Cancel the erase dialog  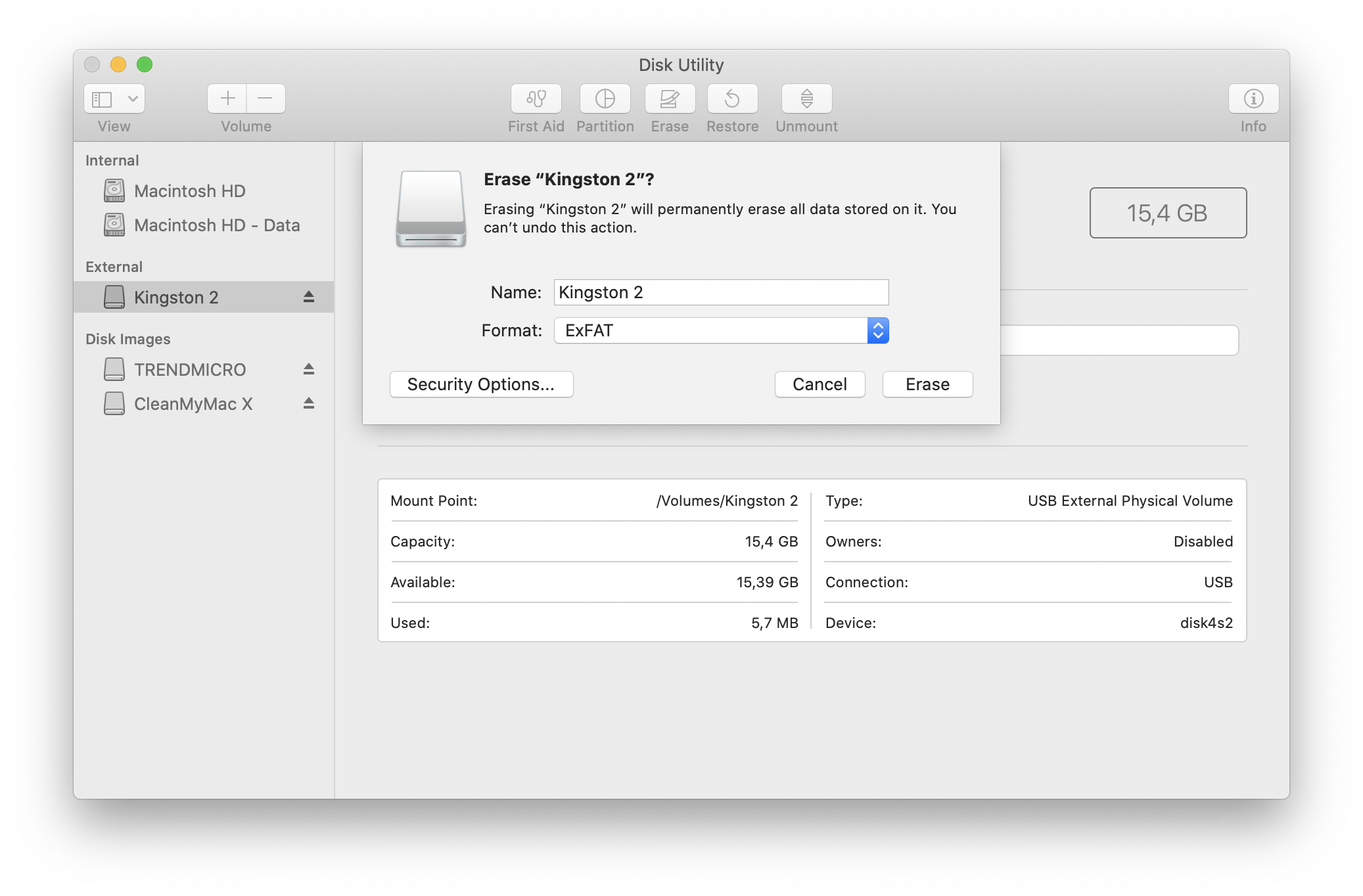(x=820, y=384)
